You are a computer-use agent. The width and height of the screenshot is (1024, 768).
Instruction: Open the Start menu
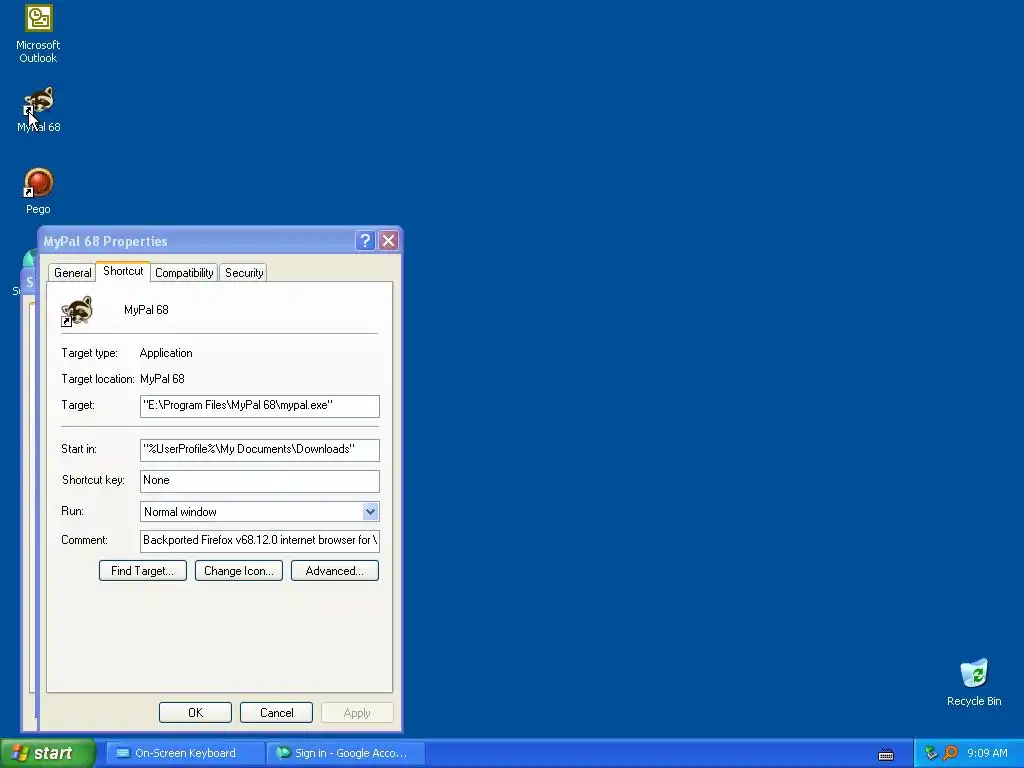(x=47, y=753)
